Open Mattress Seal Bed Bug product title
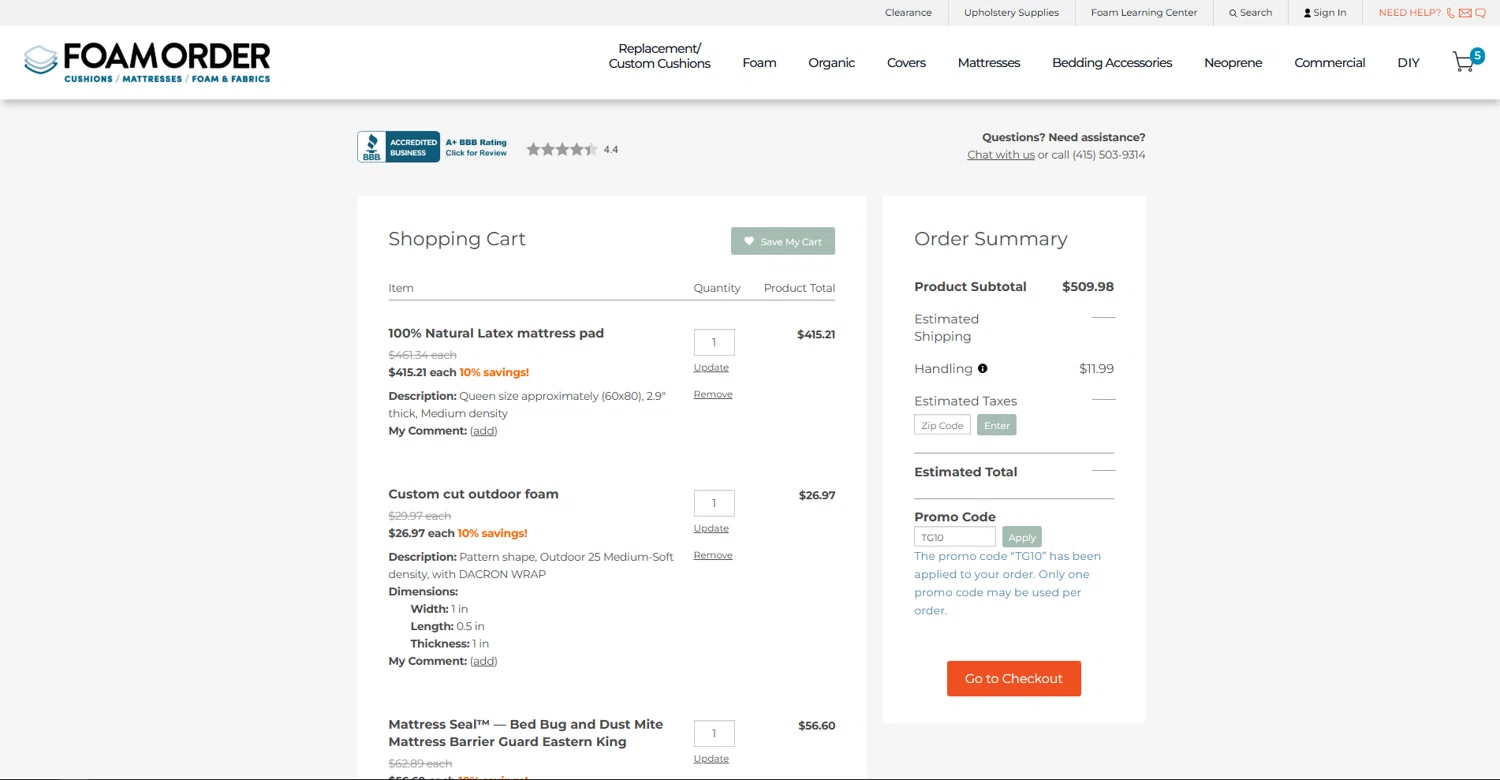The image size is (1500, 780). [526, 733]
